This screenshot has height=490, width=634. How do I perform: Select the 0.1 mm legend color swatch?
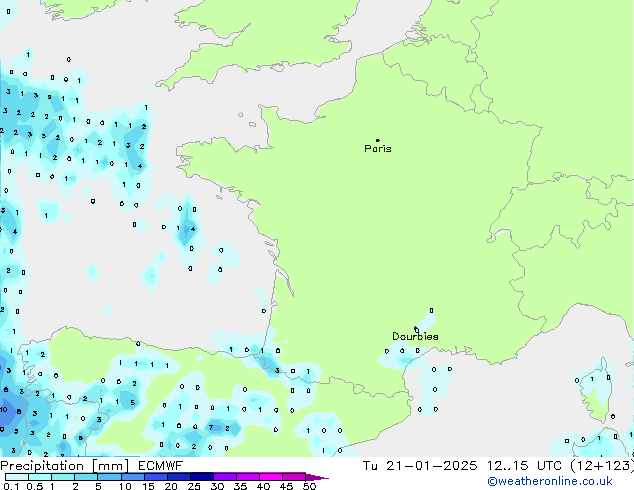coord(14,477)
